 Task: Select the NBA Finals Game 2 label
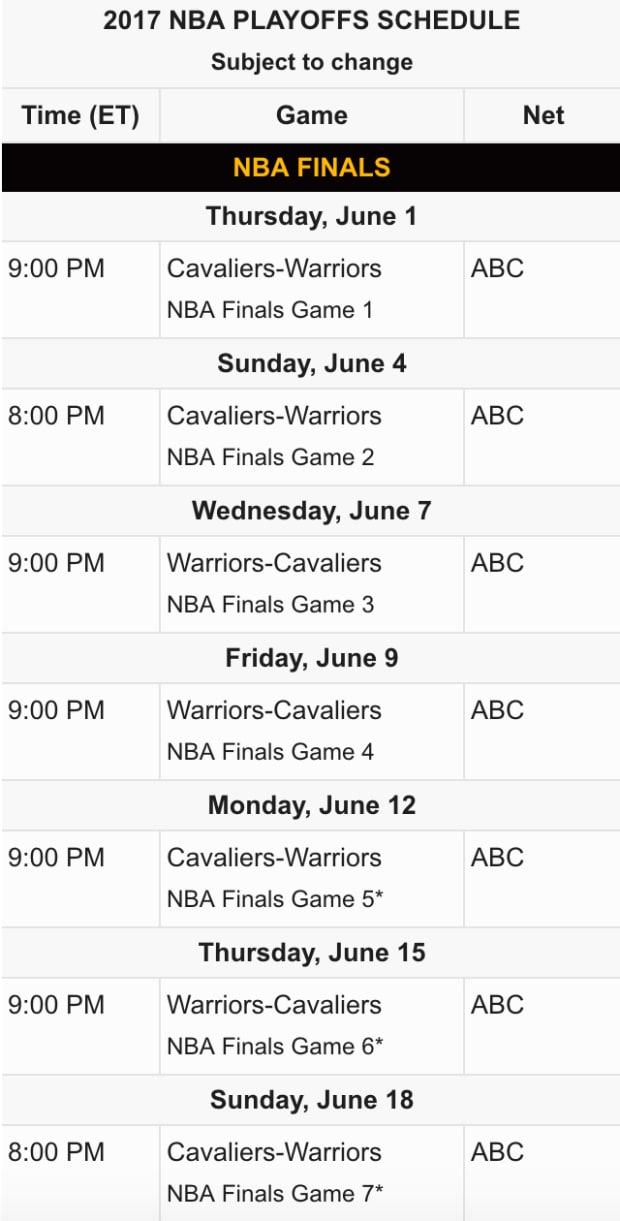(270, 457)
